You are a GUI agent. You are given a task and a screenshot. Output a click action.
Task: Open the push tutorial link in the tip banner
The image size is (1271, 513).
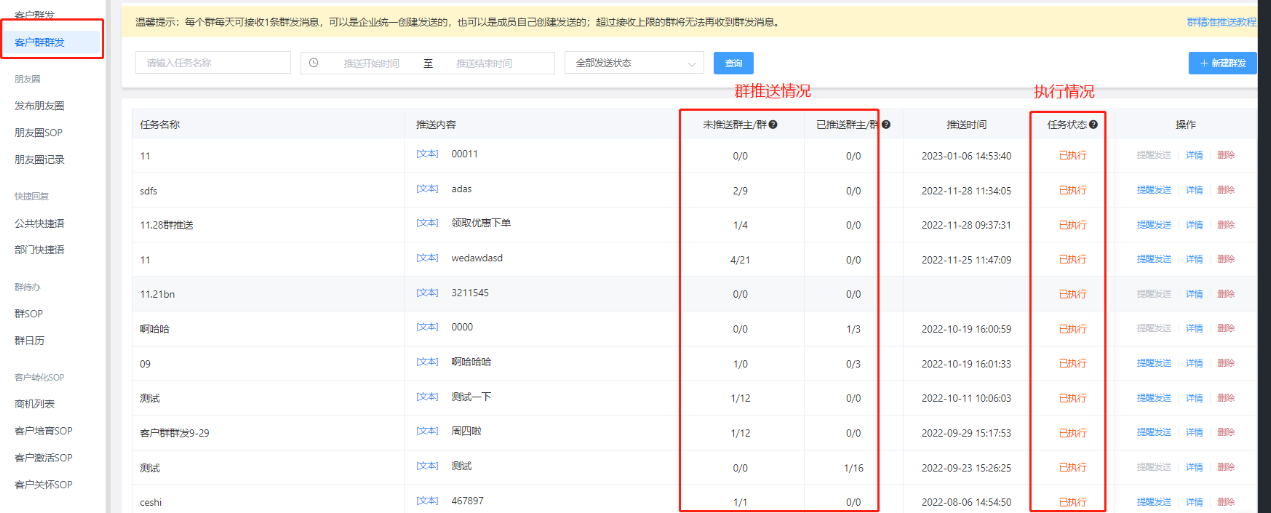1221,21
